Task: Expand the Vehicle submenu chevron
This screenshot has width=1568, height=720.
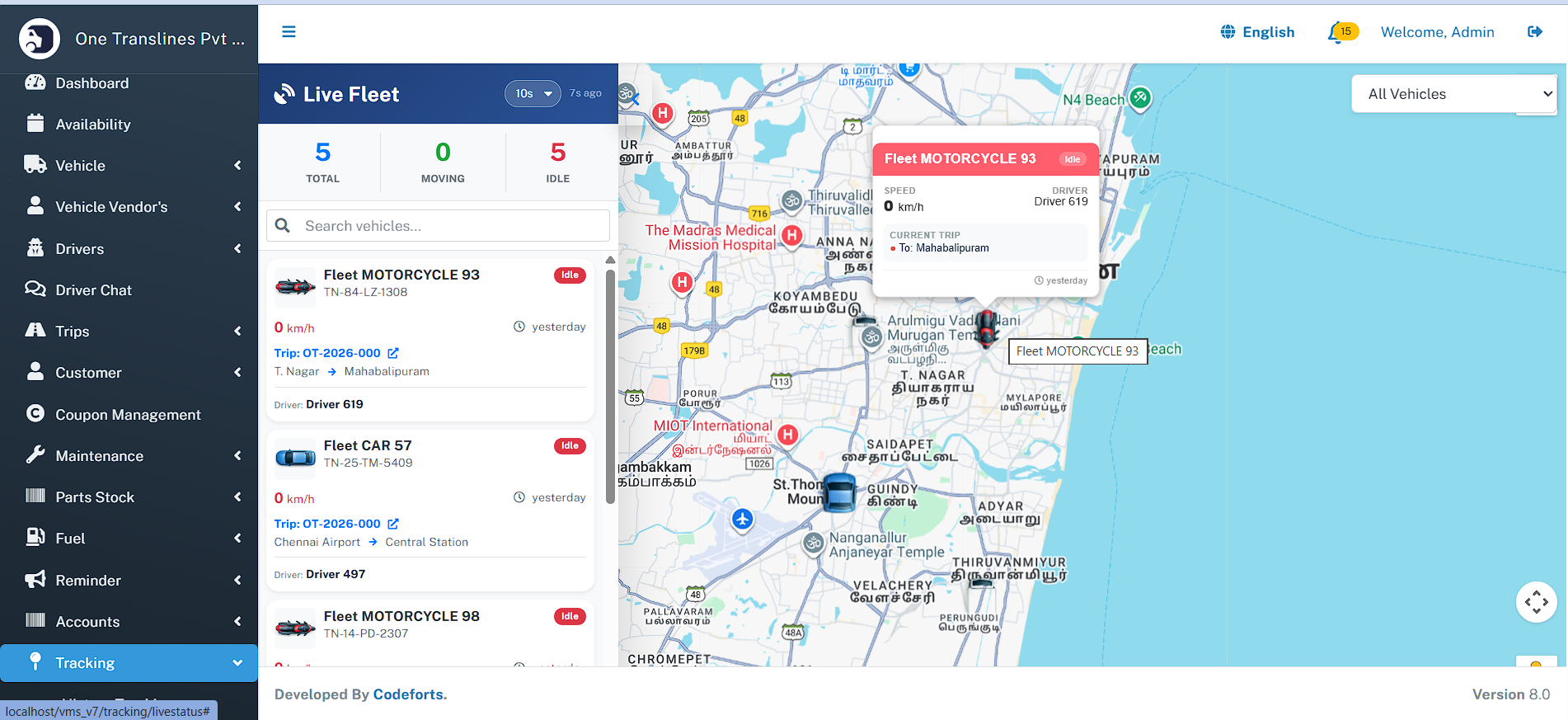Action: pos(237,165)
